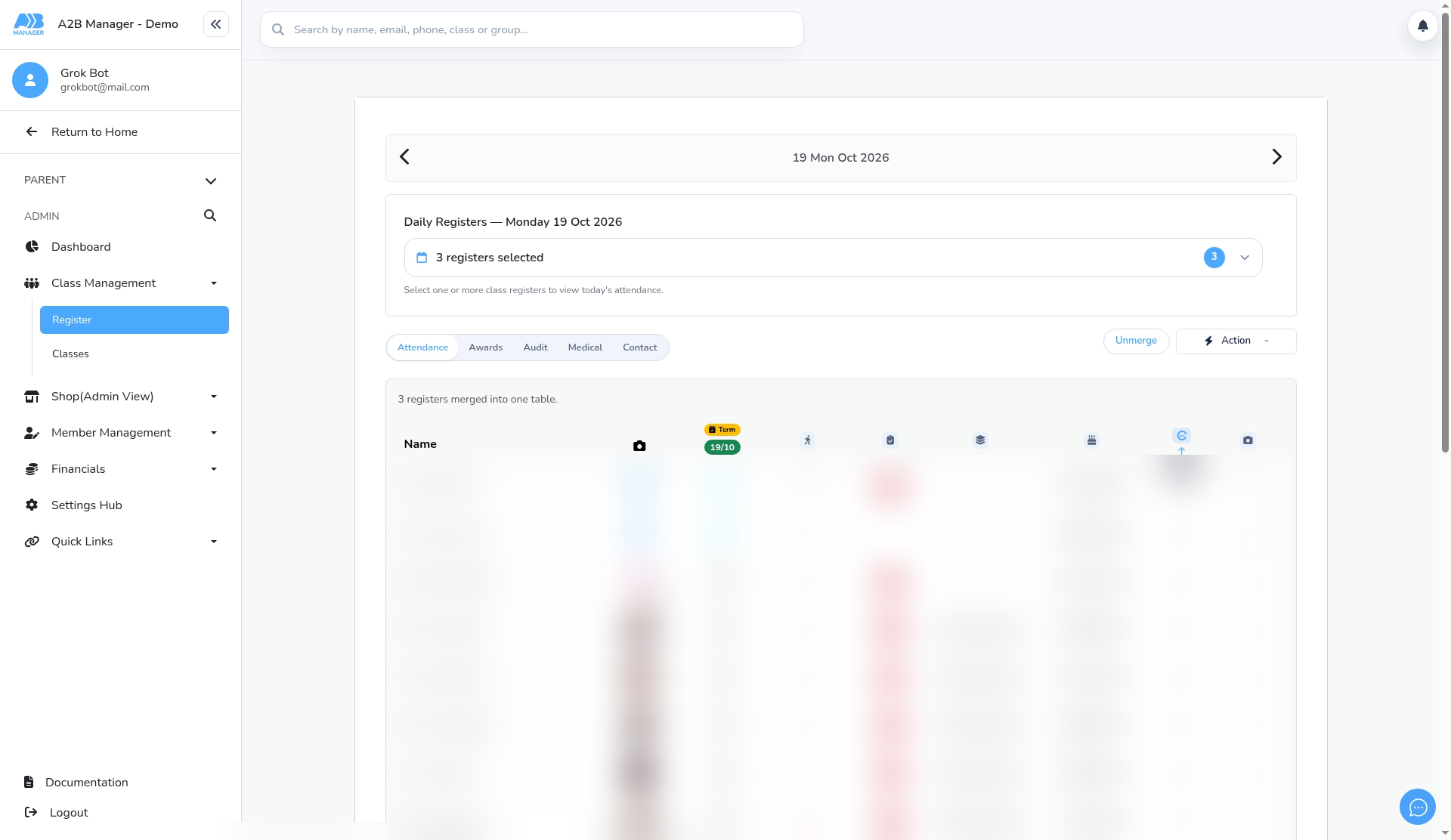Viewport: 1451px width, 840px height.
Task: Switch to Medical tab
Action: 585,347
